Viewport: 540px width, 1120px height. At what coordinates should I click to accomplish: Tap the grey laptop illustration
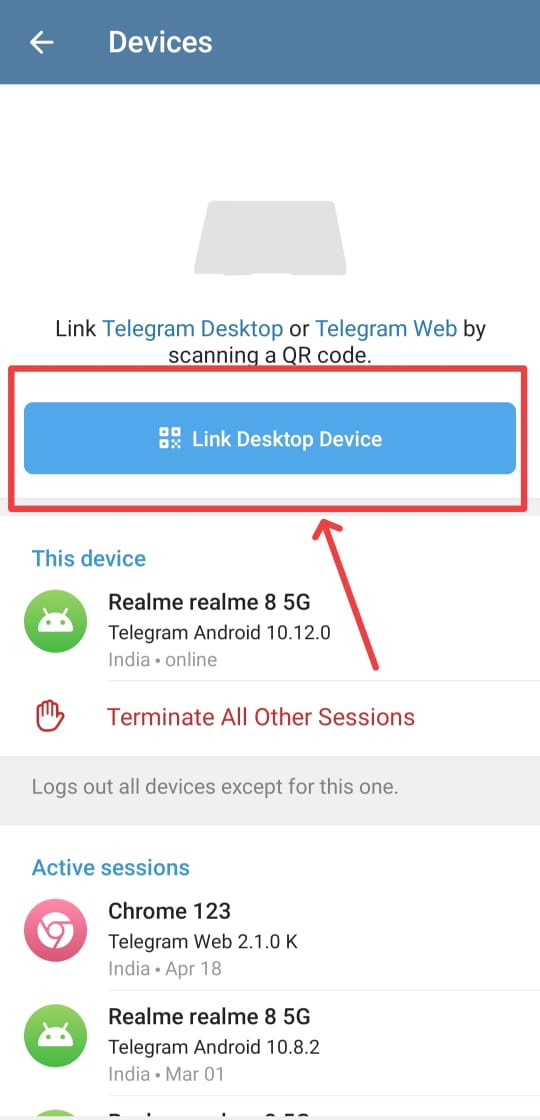pyautogui.click(x=270, y=238)
